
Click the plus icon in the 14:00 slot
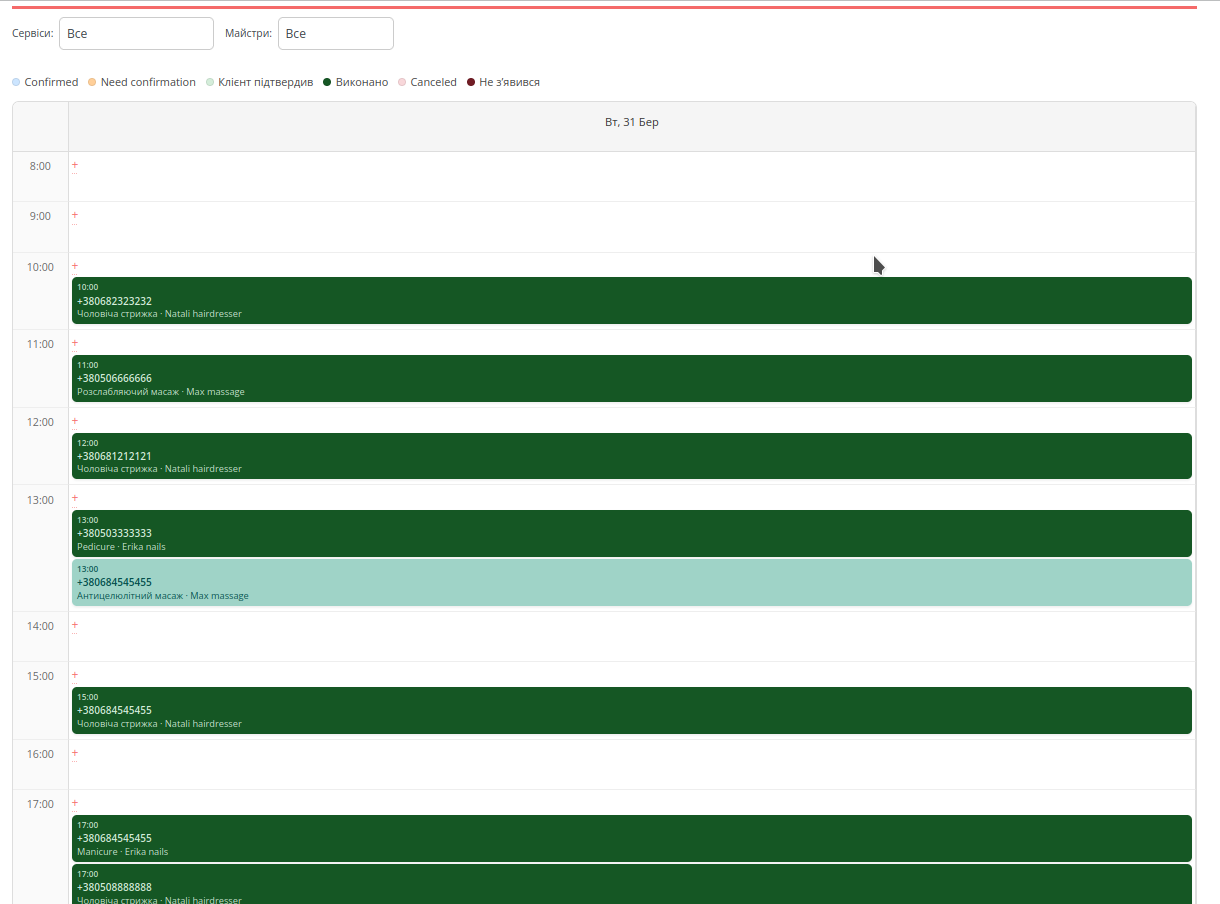[75, 625]
